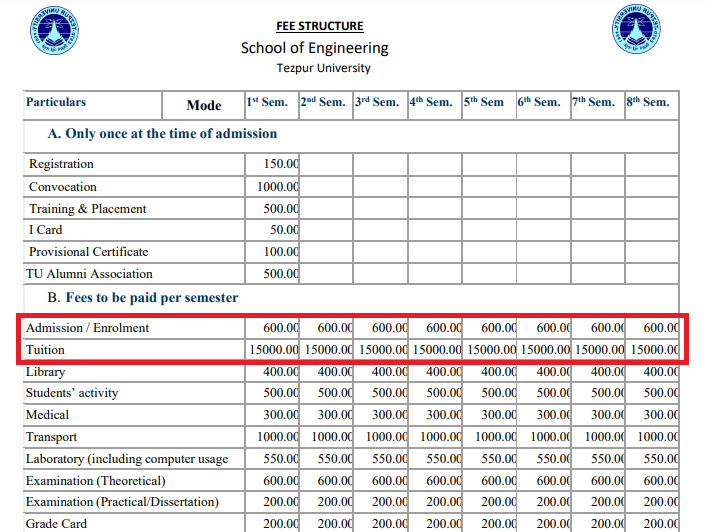The height and width of the screenshot is (532, 707).
Task: Click Provisional Certificate value 100.00
Action: tap(281, 252)
